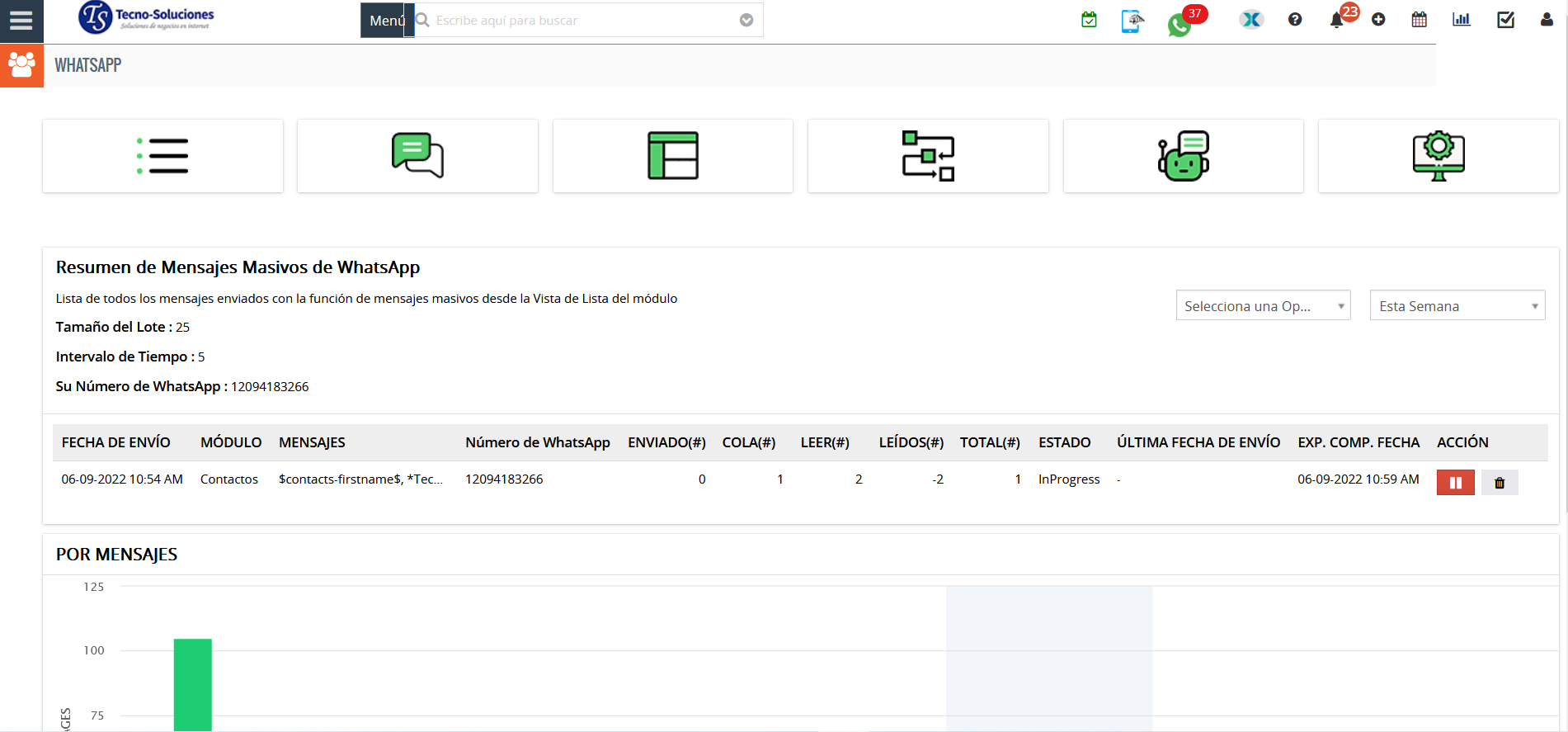Open the hamburger main menu

click(21, 21)
